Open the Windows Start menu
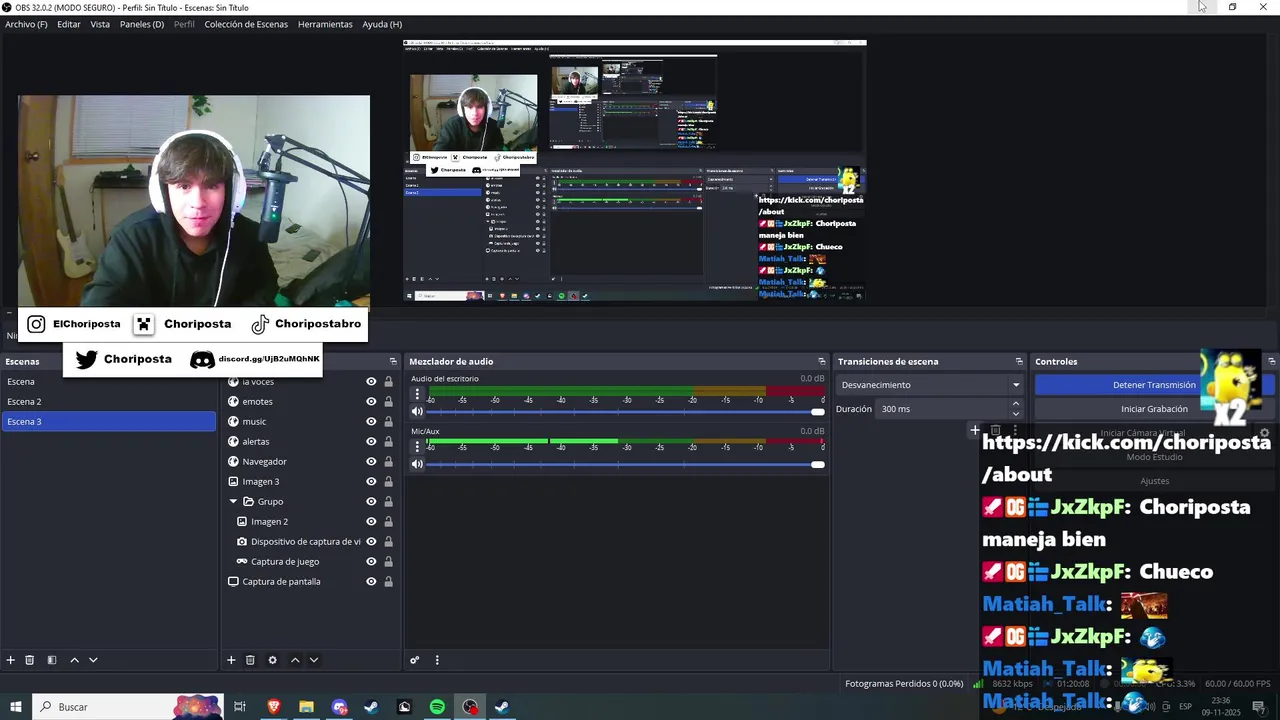Screen dimensions: 1280x720 pyautogui.click(x=16, y=707)
